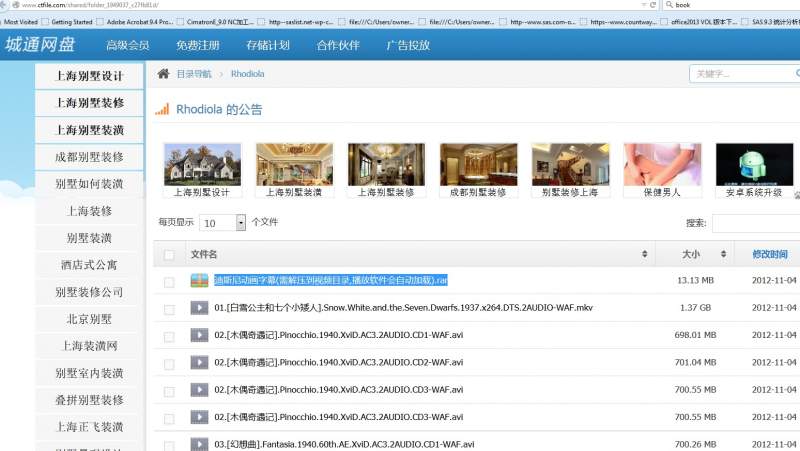
Task: Click the 安卓系统升级 Android thumbnail
Action: (755, 165)
